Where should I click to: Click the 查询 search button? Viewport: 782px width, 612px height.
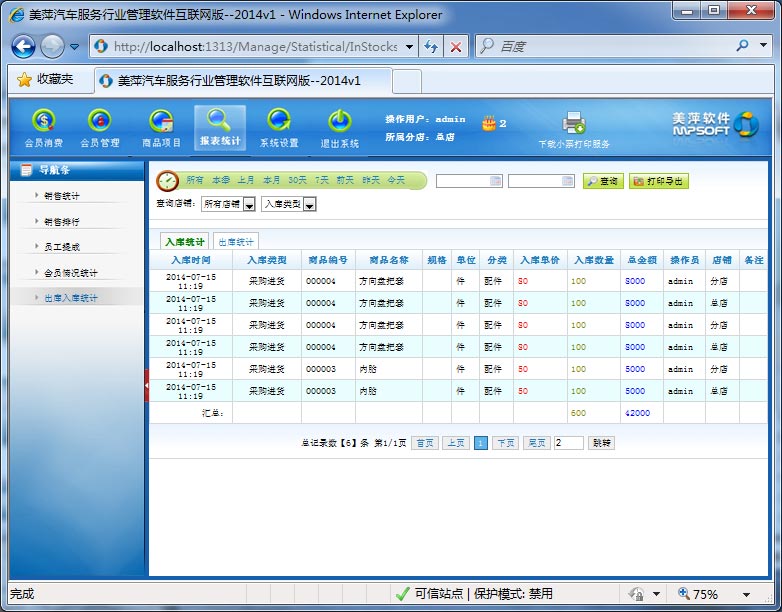point(603,181)
